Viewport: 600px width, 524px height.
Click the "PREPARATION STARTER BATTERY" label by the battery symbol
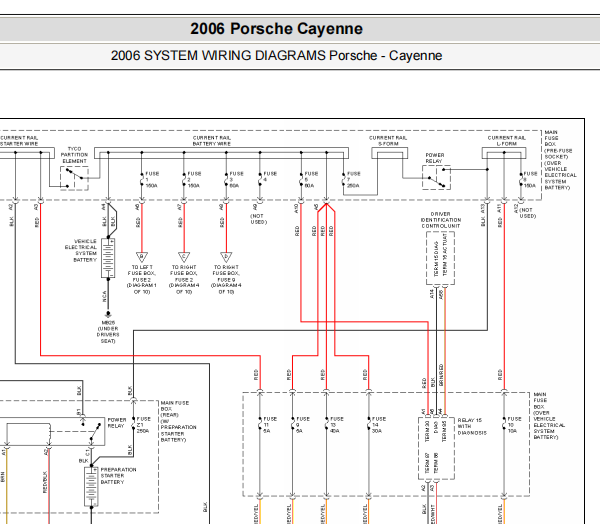[x=118, y=476]
